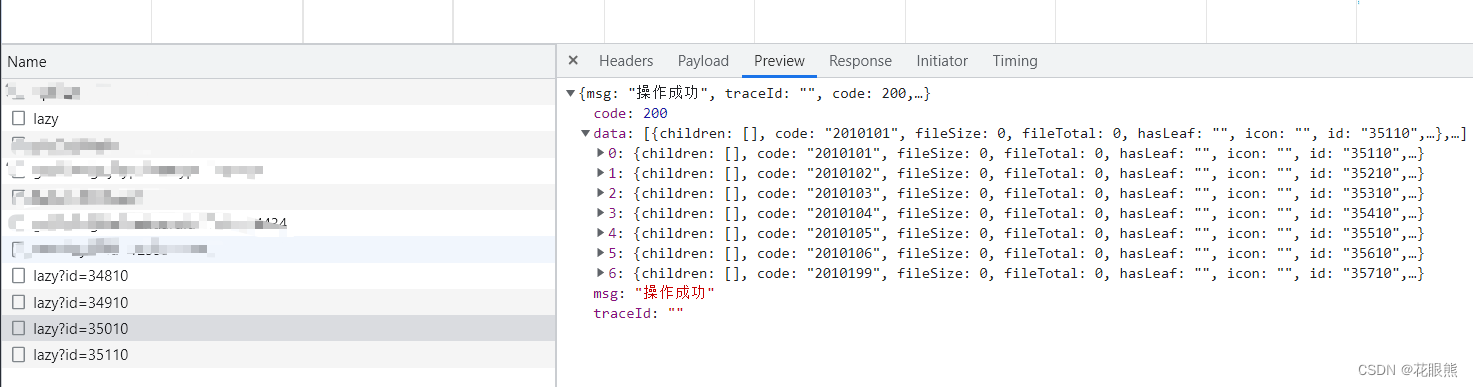Open the Initiator tab
The height and width of the screenshot is (387, 1473).
[942, 61]
